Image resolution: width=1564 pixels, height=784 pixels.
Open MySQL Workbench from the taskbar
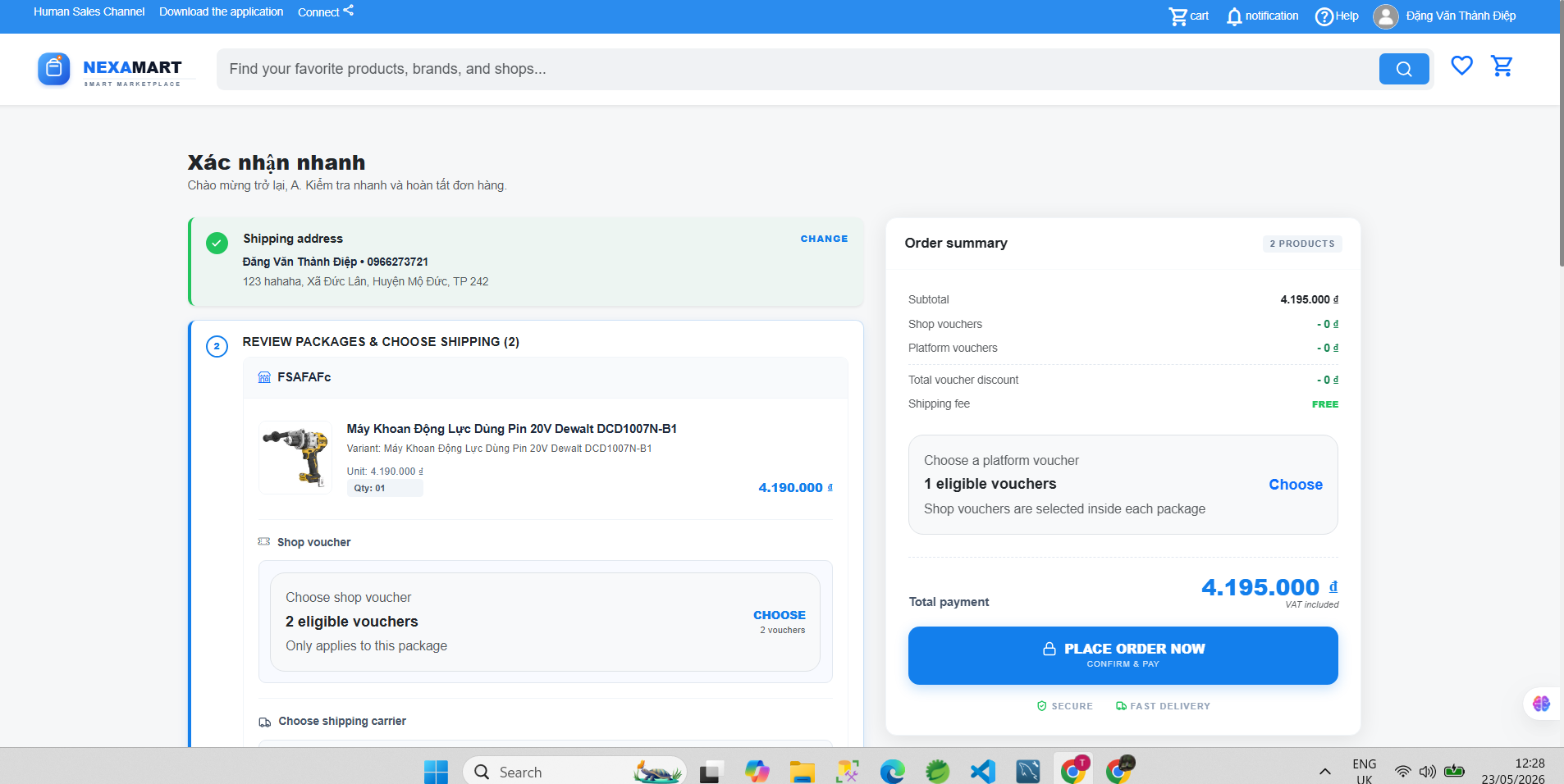click(1027, 772)
